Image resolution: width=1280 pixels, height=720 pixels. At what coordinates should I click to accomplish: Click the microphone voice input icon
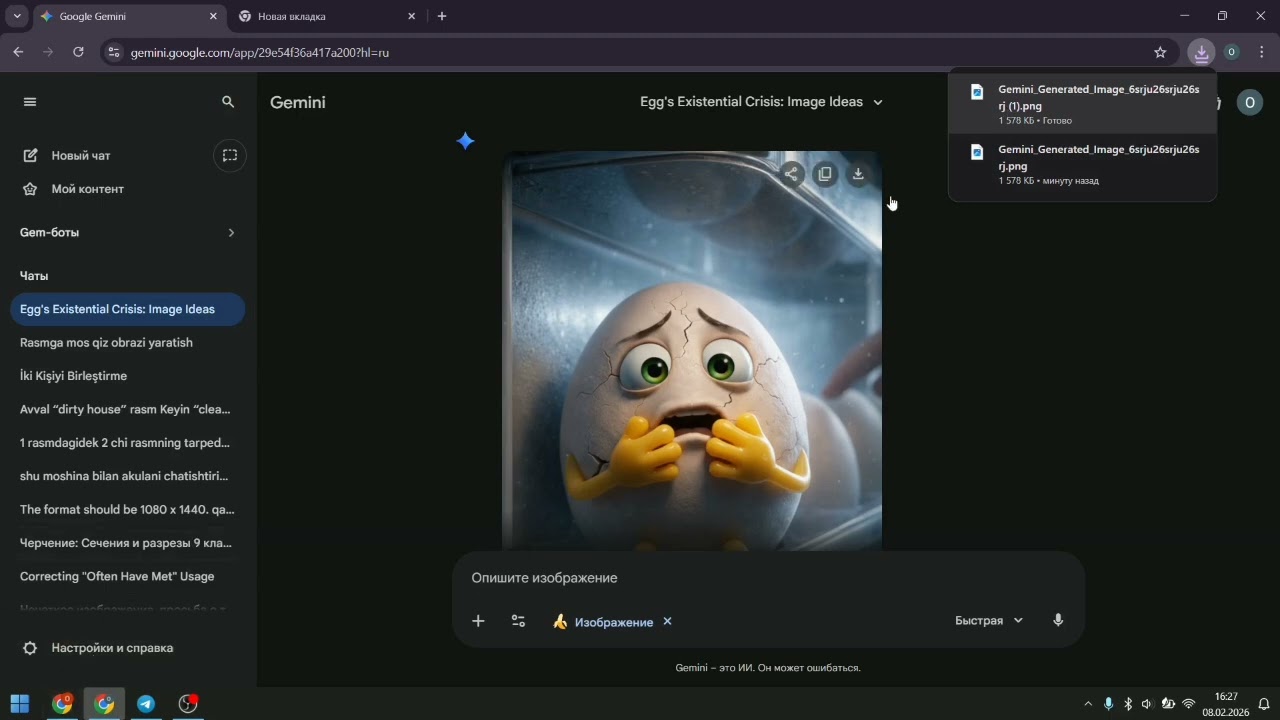point(1058,621)
